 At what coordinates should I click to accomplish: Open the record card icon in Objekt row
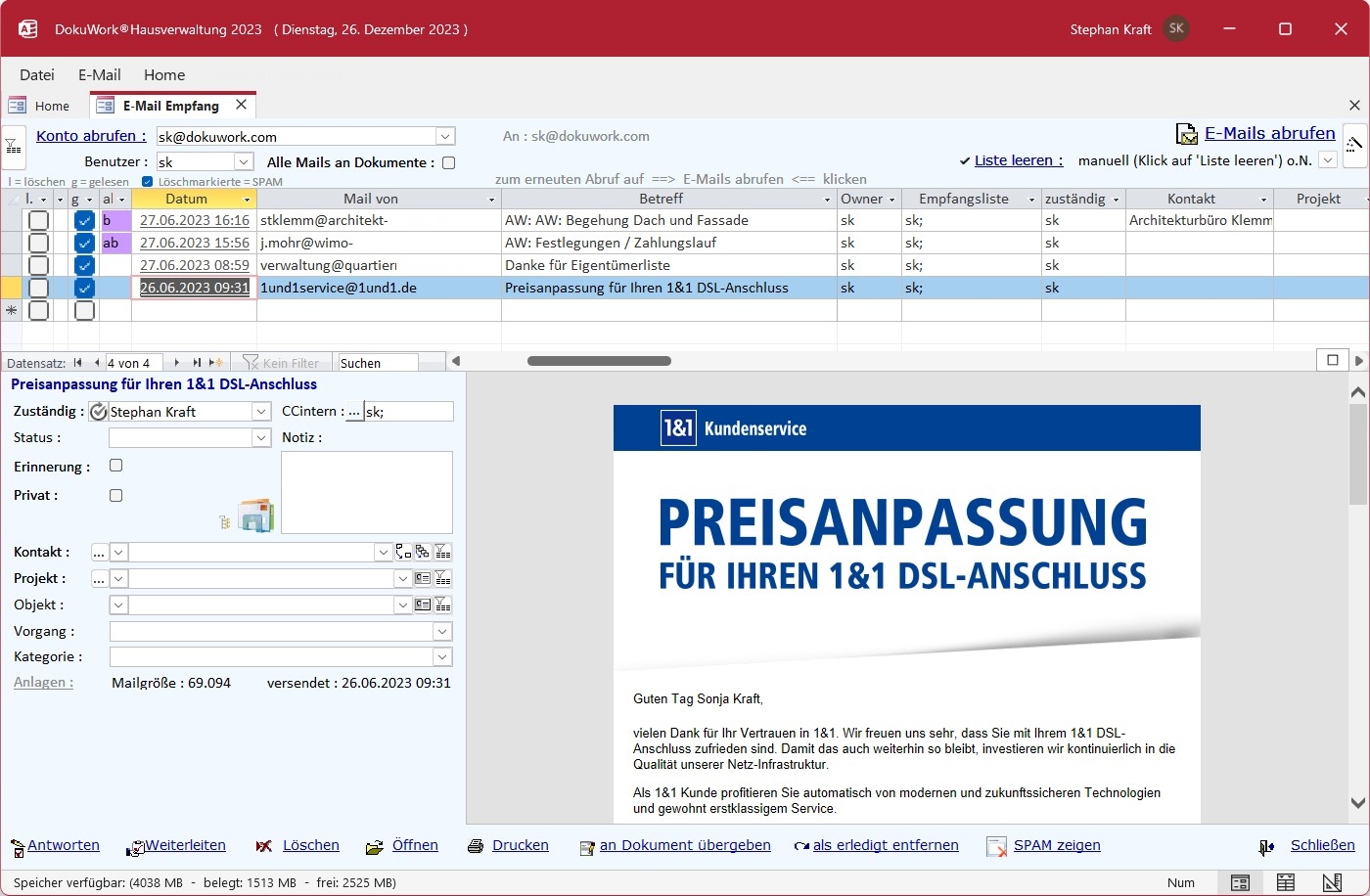coord(423,605)
